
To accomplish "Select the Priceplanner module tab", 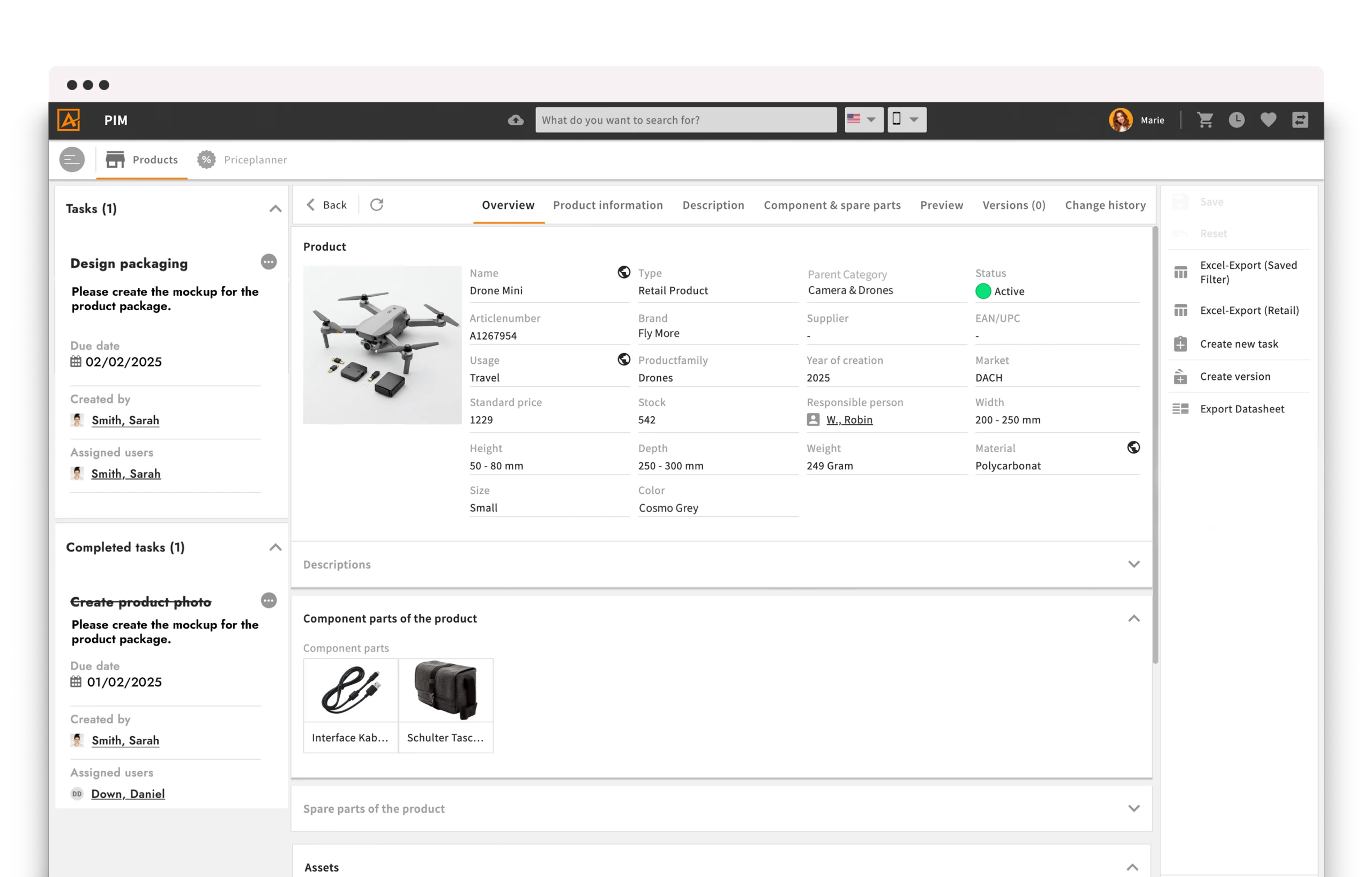I will [x=243, y=160].
